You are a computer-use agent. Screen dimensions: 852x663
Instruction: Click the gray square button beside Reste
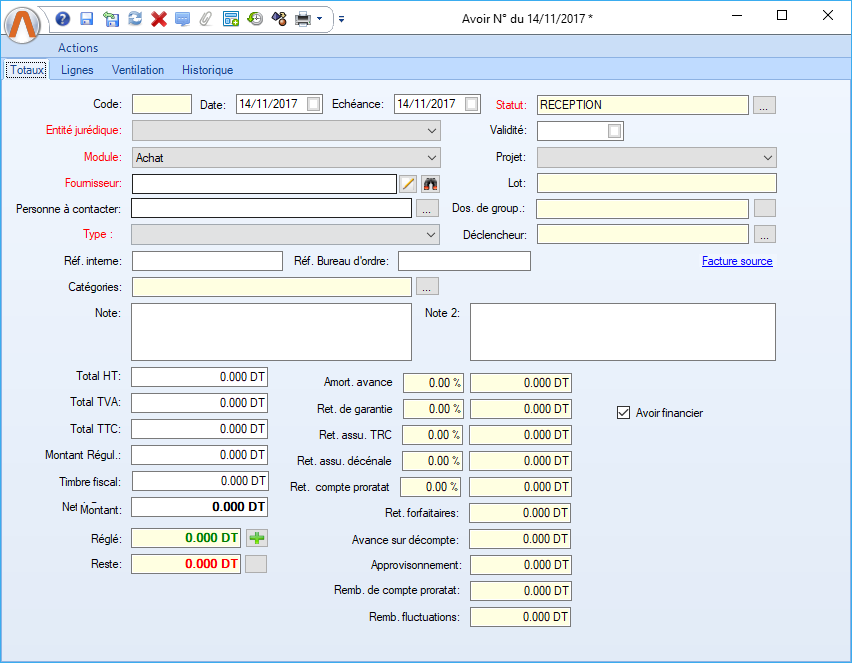pos(256,564)
